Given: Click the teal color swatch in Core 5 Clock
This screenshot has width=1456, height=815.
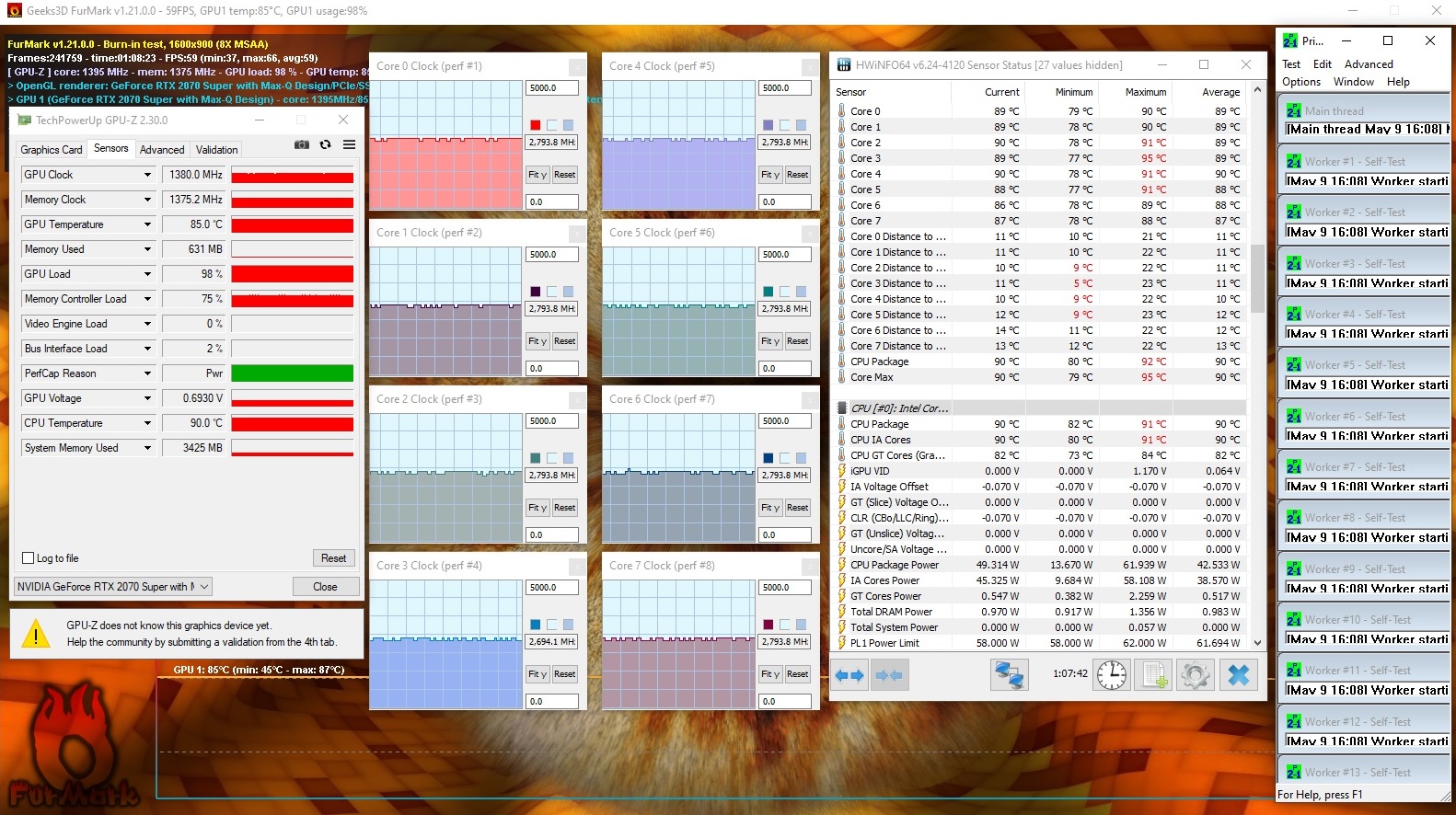Looking at the screenshot, I should click(768, 292).
